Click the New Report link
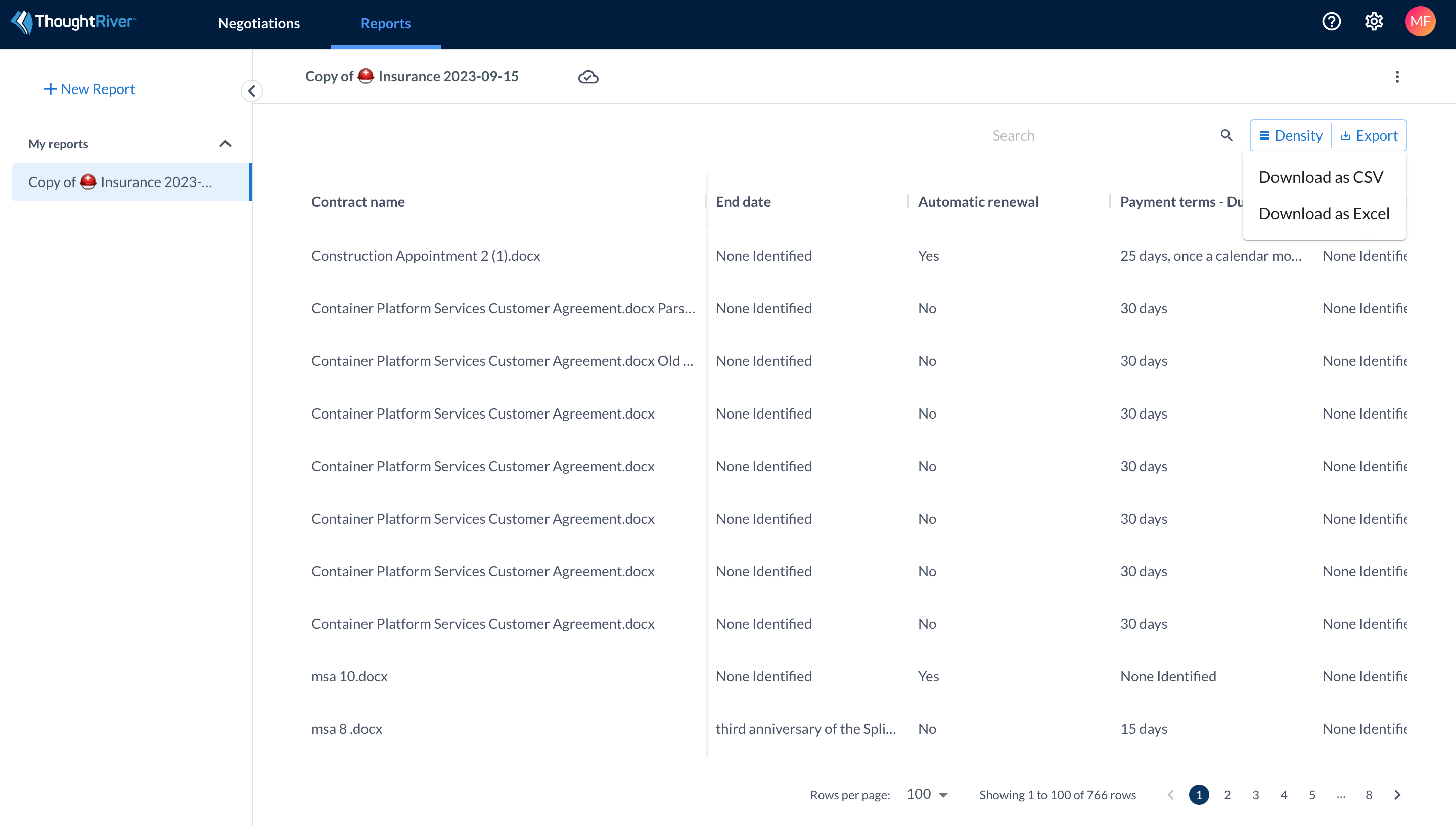The width and height of the screenshot is (1456, 826). [x=89, y=89]
